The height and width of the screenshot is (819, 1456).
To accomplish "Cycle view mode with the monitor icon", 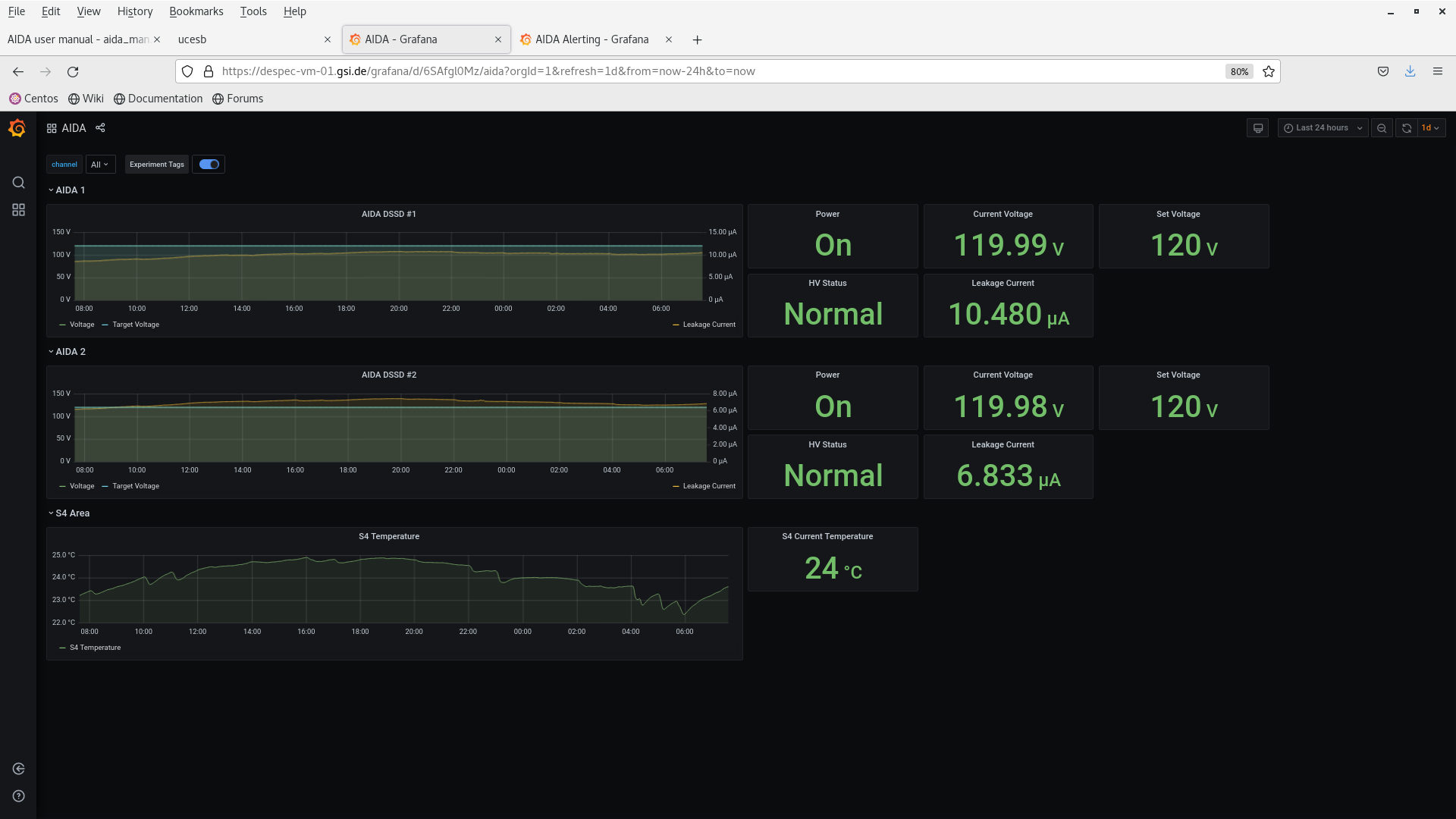I will pyautogui.click(x=1257, y=128).
